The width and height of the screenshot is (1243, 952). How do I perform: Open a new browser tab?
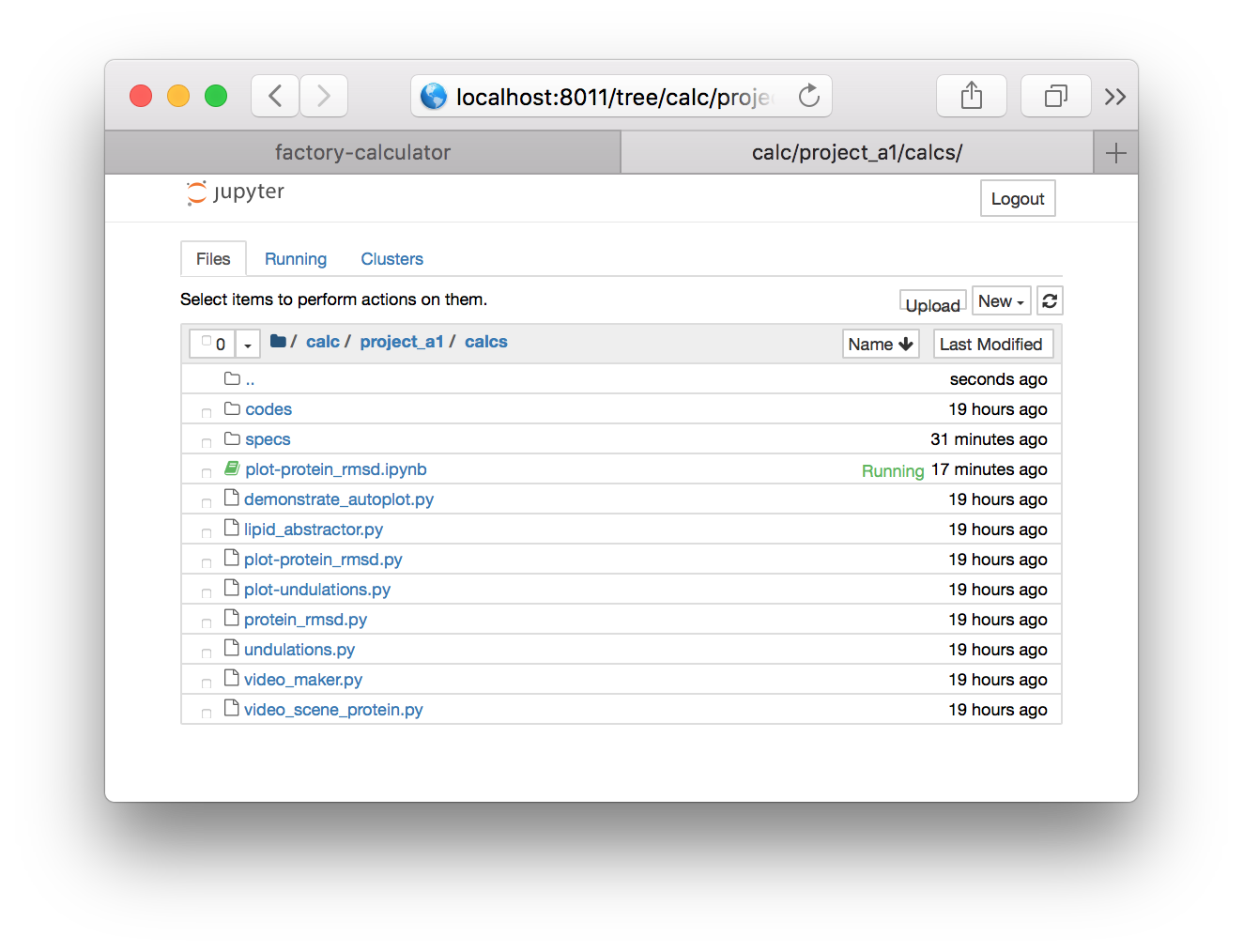pyautogui.click(x=1116, y=153)
